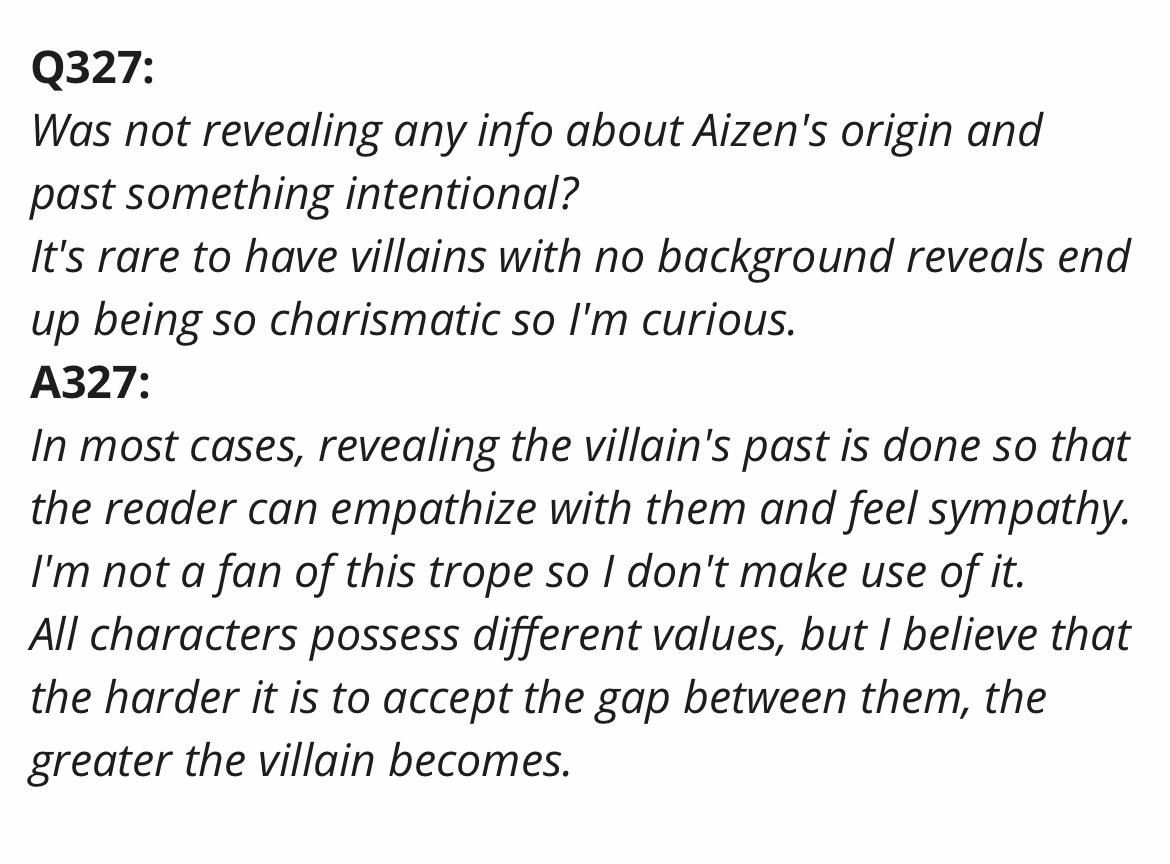
Task: Click the word trope in the answer
Action: 481,572
